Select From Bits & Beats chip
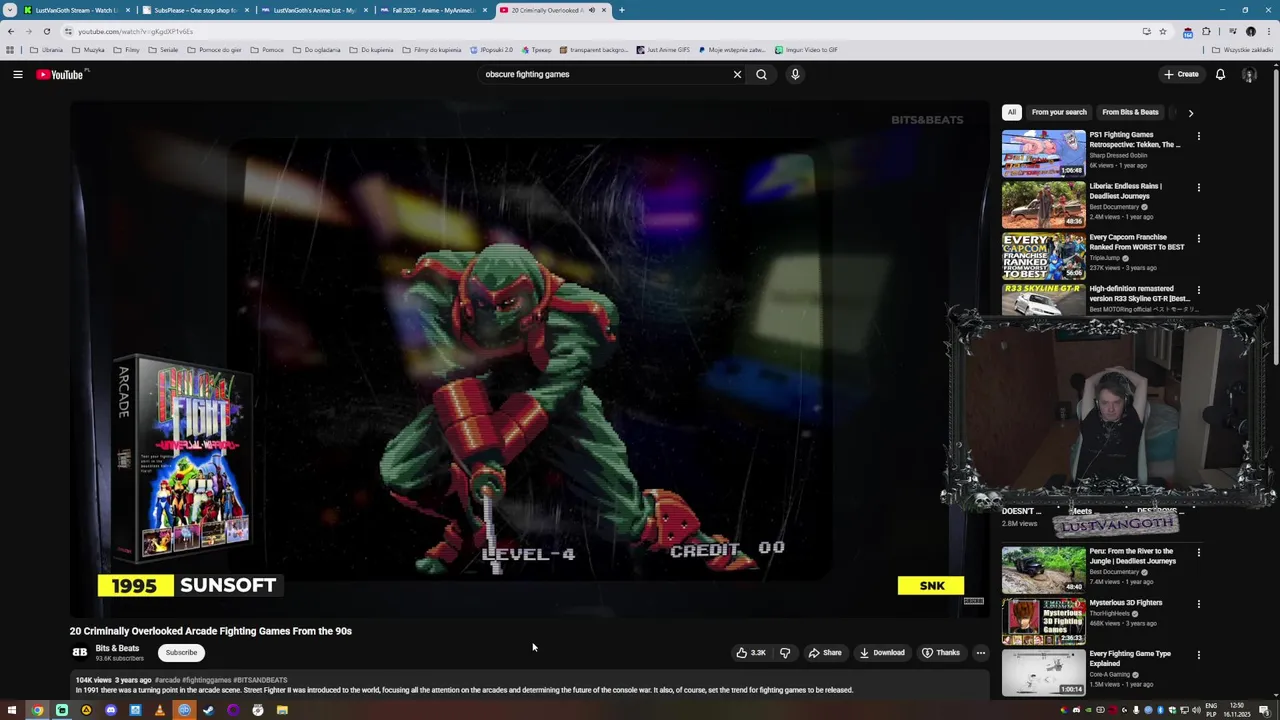The image size is (1280, 720). click(1130, 112)
